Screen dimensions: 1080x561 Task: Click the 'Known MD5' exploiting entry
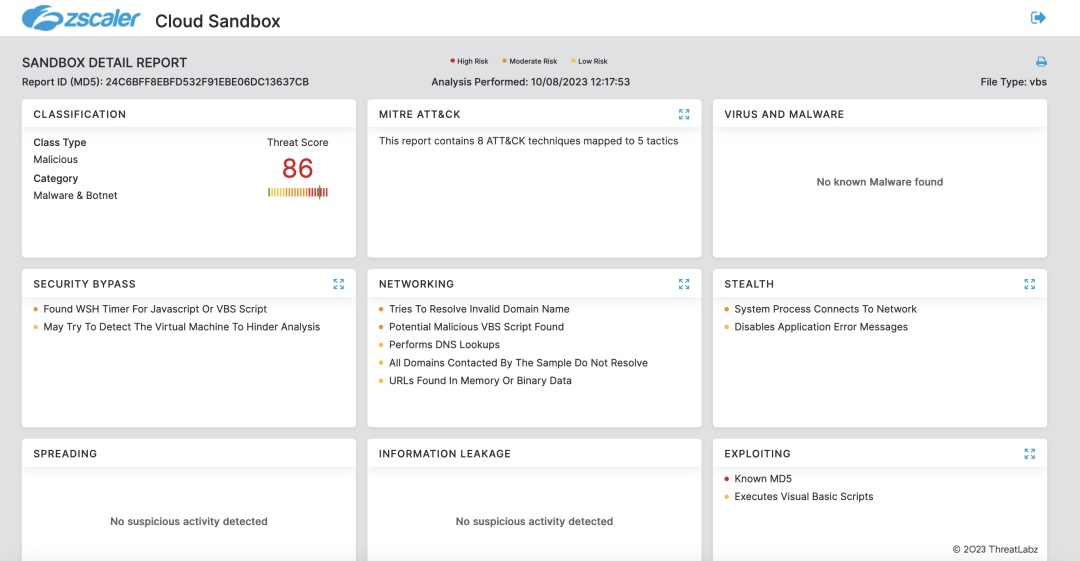click(763, 479)
